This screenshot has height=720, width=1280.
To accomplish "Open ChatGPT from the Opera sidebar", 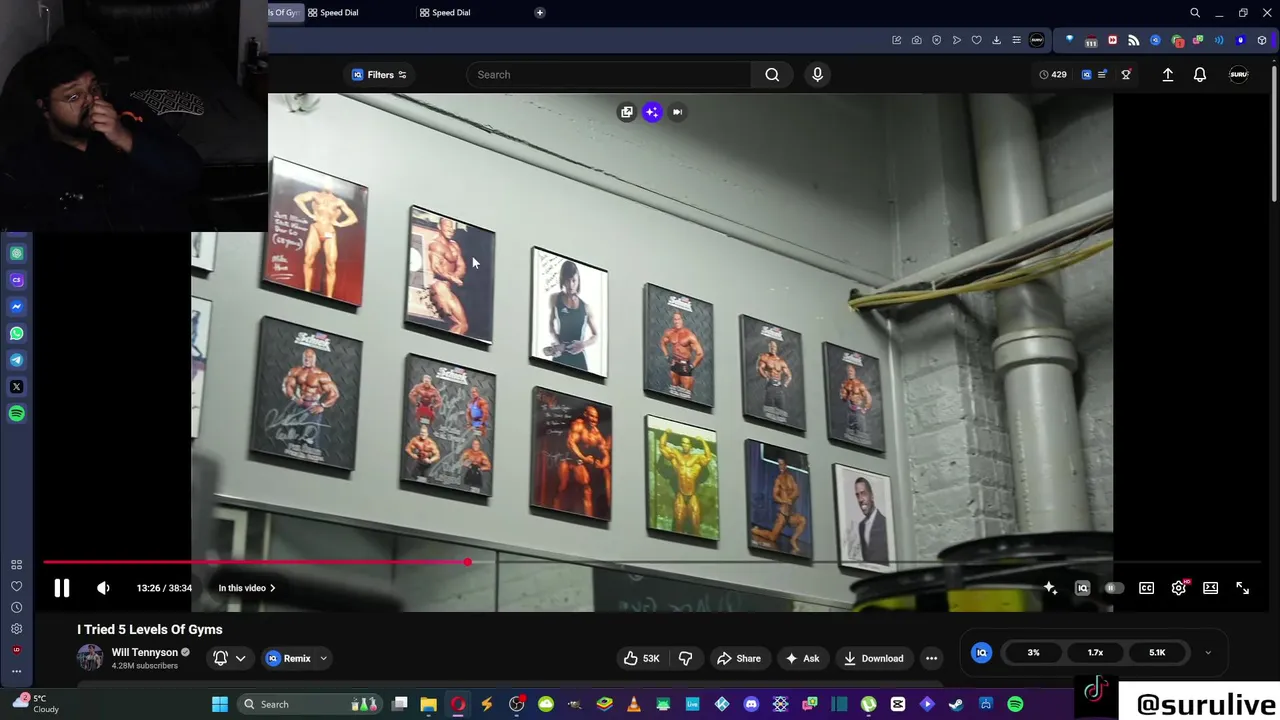I will click(x=16, y=254).
